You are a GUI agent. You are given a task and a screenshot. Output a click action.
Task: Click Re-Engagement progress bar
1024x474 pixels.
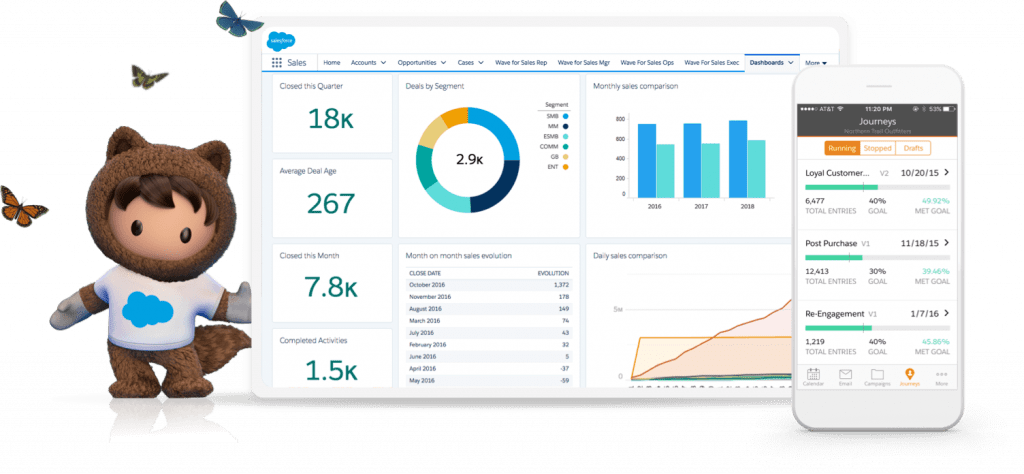click(x=877, y=328)
